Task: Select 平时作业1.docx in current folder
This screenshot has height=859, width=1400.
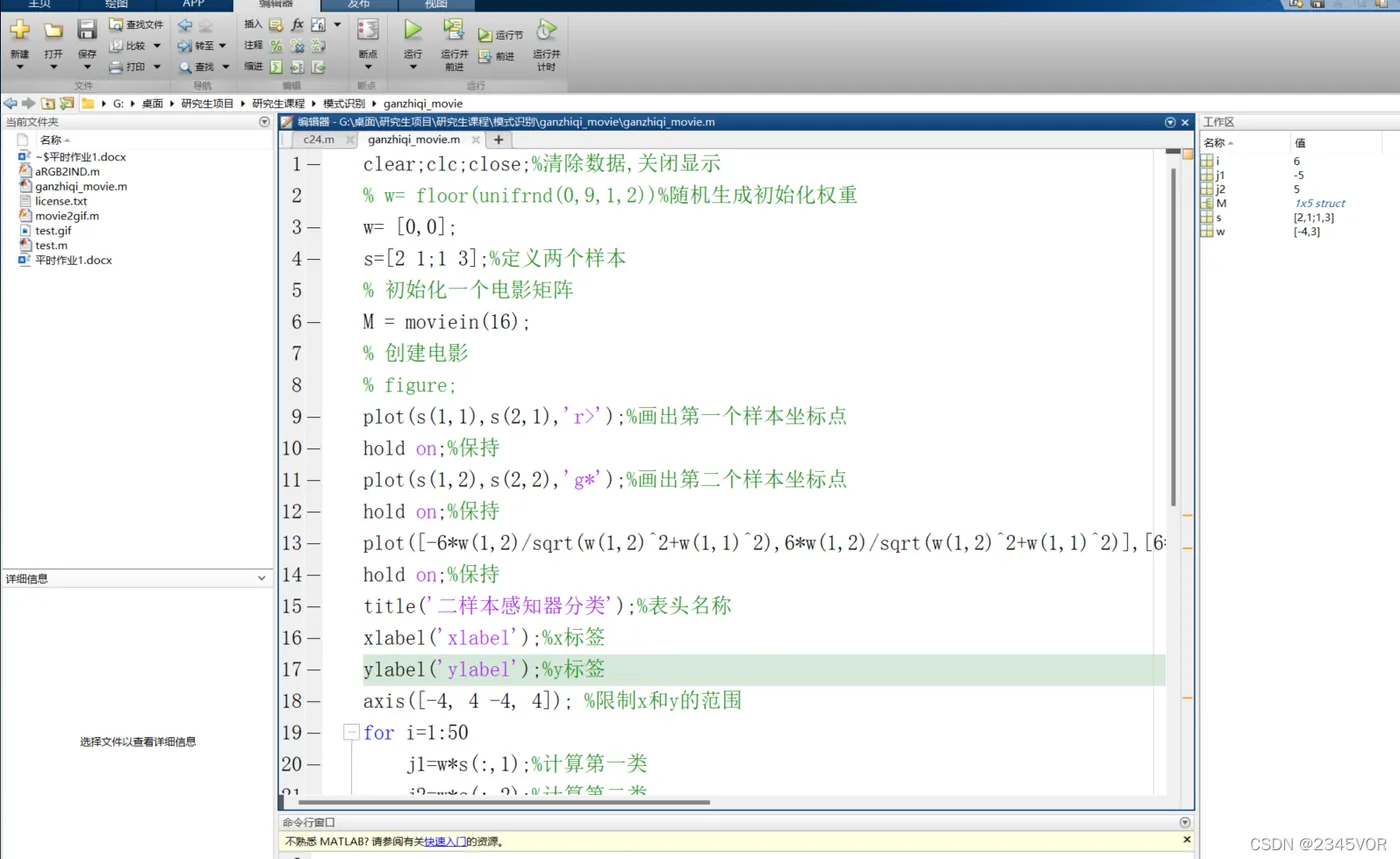Action: click(73, 260)
